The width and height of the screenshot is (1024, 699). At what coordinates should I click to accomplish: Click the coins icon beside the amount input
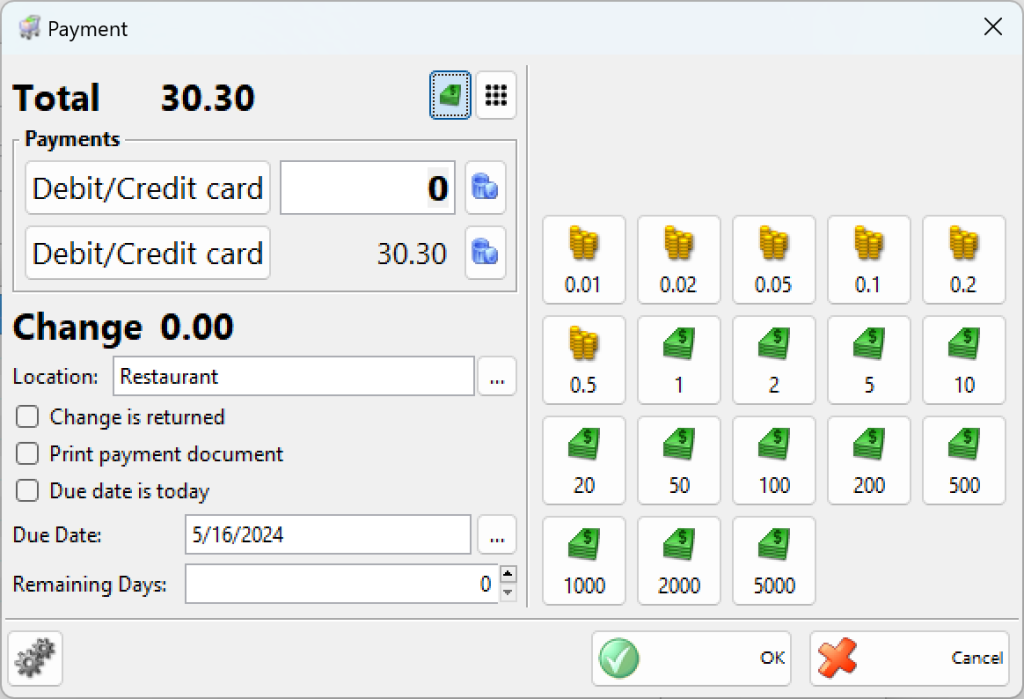click(486, 188)
